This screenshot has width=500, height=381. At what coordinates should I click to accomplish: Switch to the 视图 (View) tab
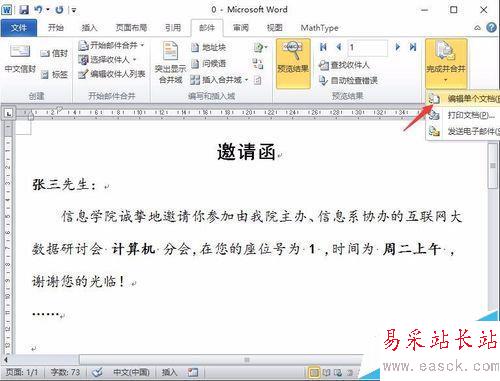(x=275, y=28)
